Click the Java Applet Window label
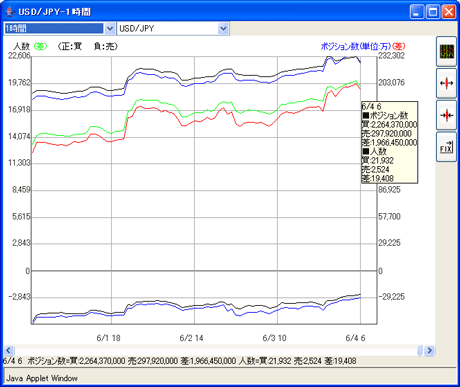This screenshot has height=387, width=460. pos(42,378)
